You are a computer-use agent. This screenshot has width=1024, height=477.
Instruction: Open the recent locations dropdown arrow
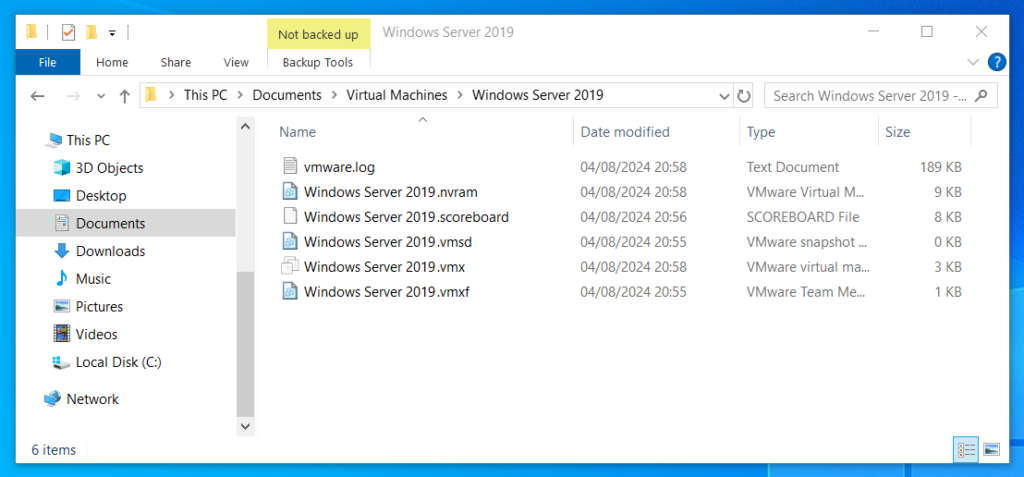pos(101,96)
